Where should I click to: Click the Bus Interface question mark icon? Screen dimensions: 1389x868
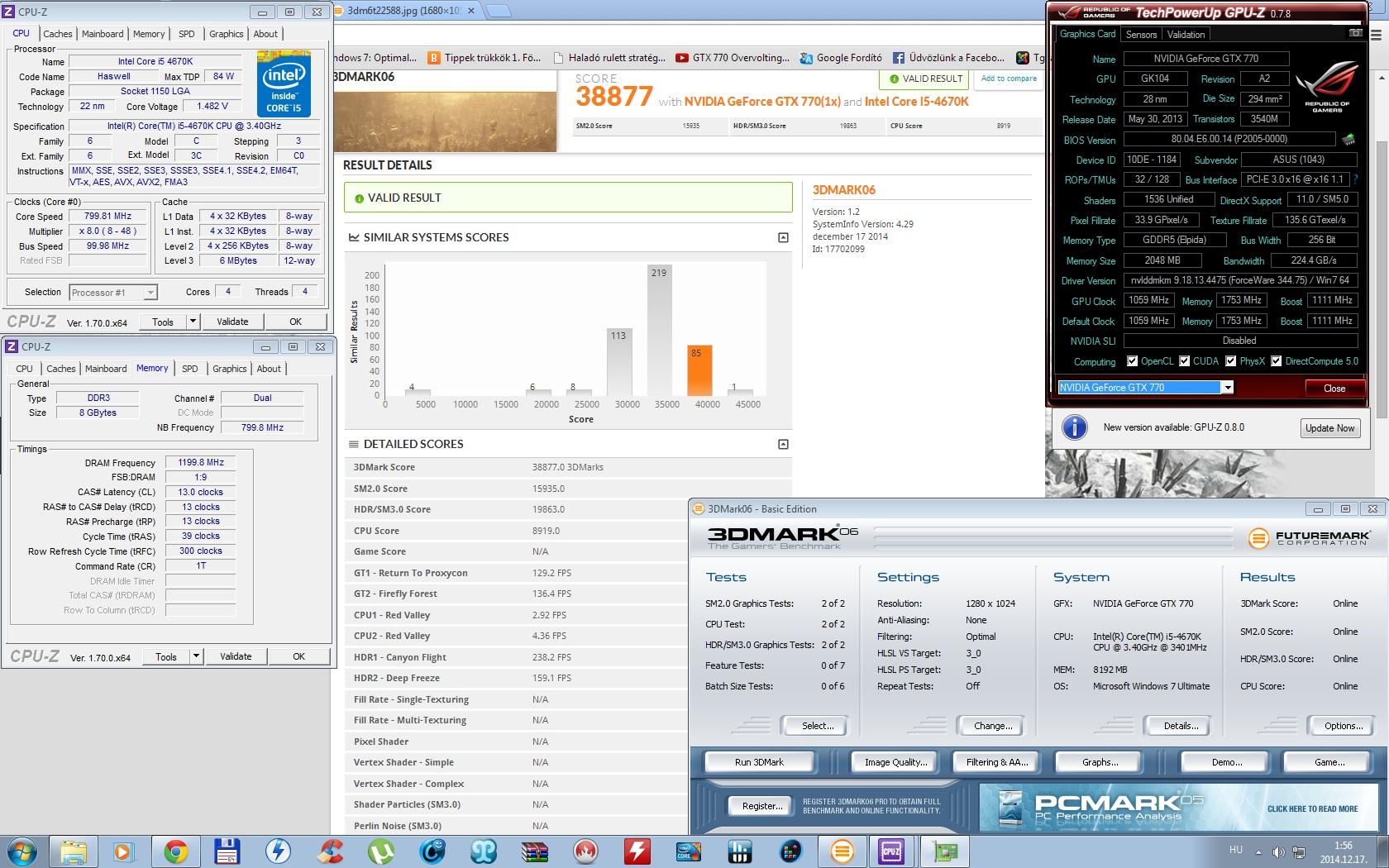(1355, 179)
